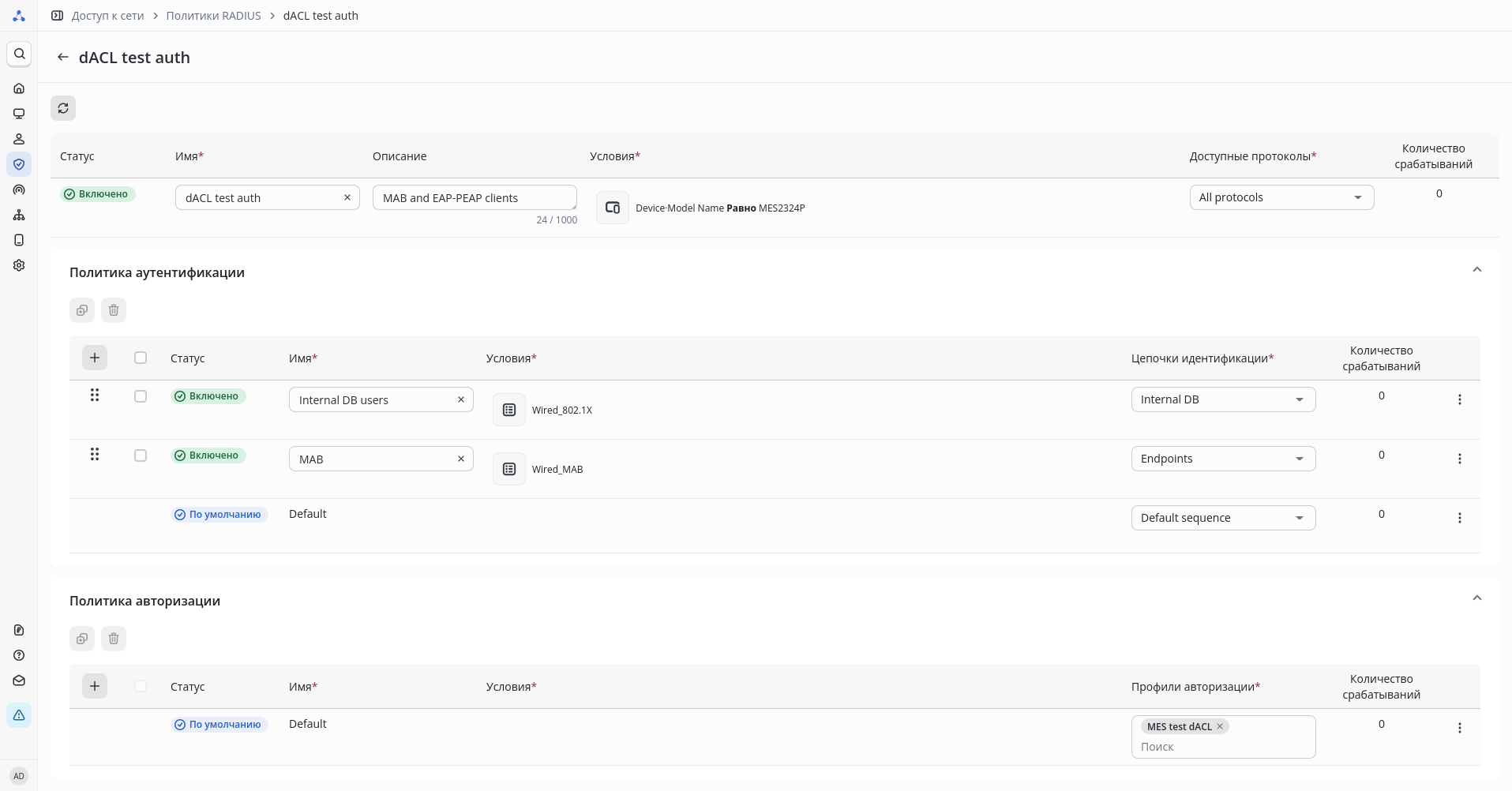
Task: Toggle select-all checkbox in authentication policy header
Action: tap(141, 358)
